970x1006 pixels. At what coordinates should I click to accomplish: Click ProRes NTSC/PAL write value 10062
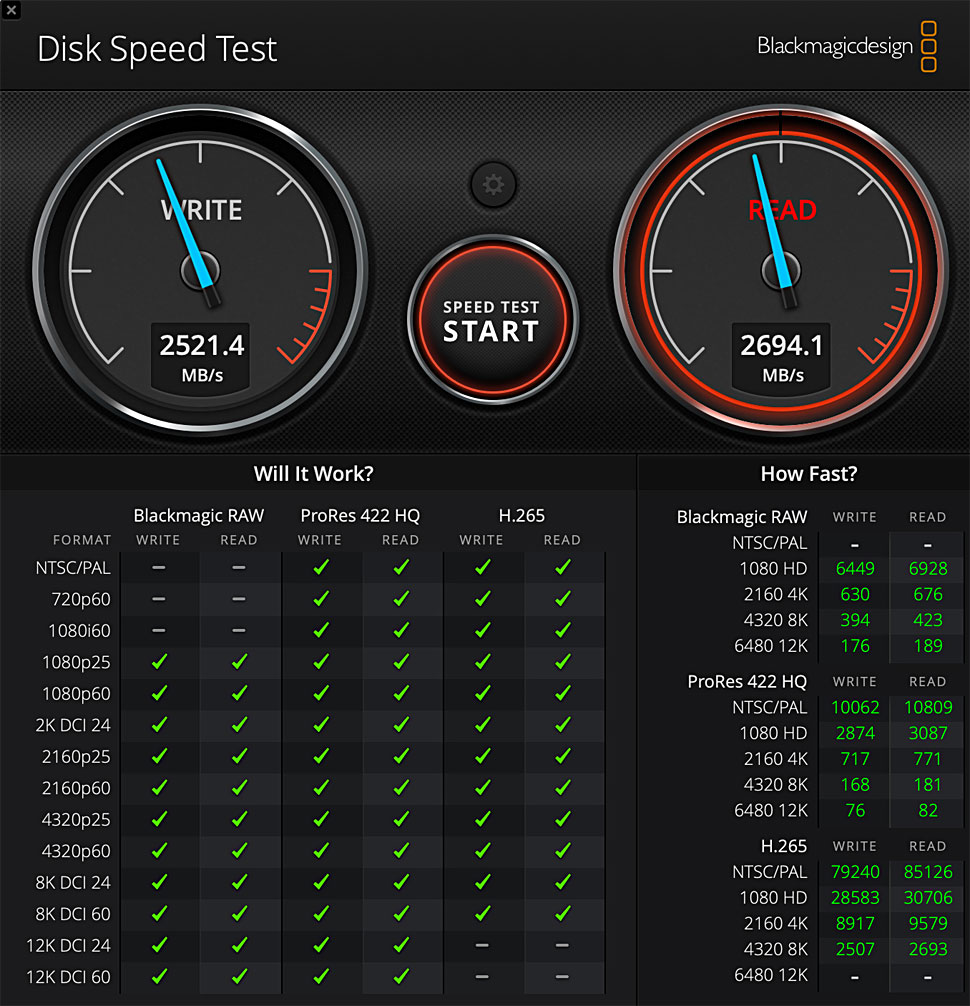[855, 707]
